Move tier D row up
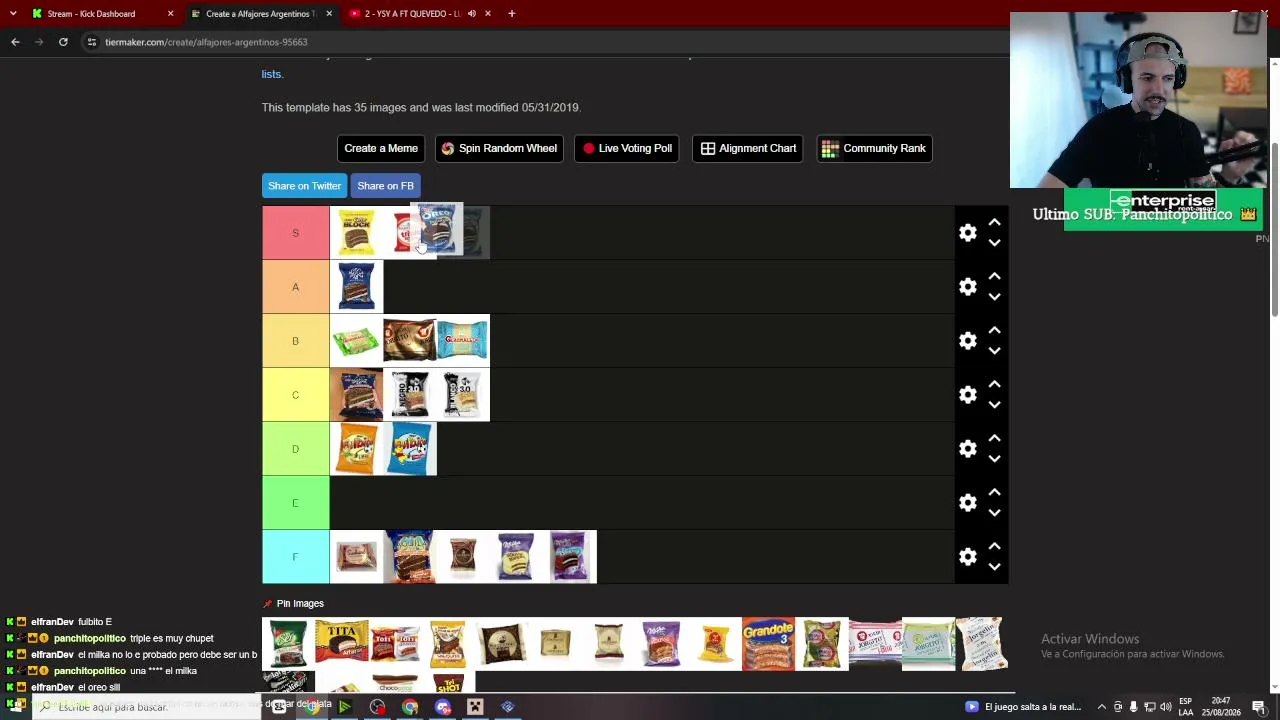The image size is (1280, 720). 994,438
